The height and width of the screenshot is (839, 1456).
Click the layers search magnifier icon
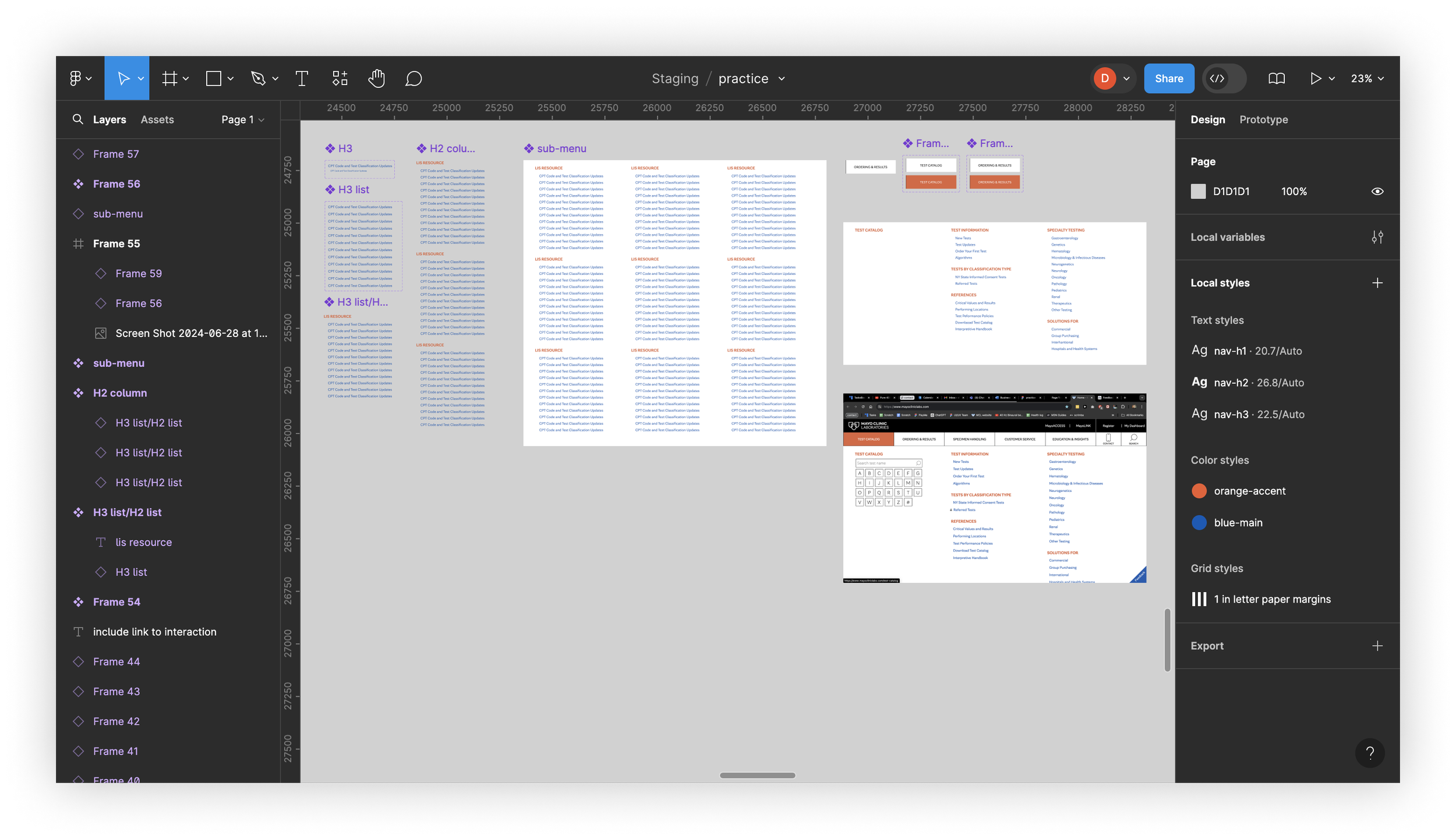pyautogui.click(x=77, y=119)
